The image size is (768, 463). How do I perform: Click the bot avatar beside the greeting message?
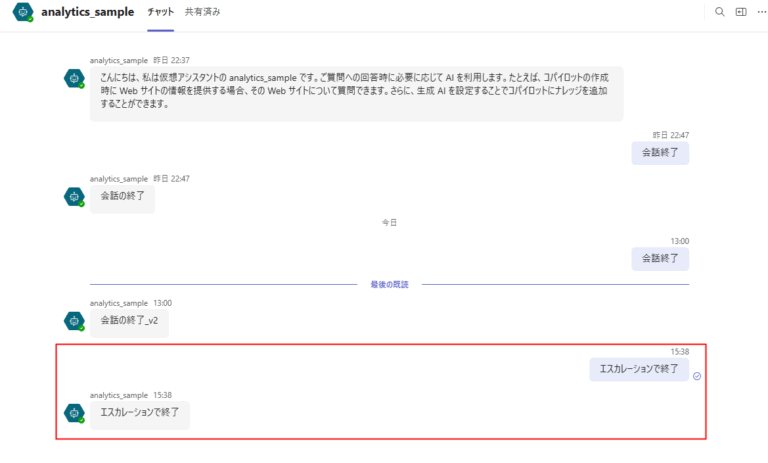(x=73, y=78)
